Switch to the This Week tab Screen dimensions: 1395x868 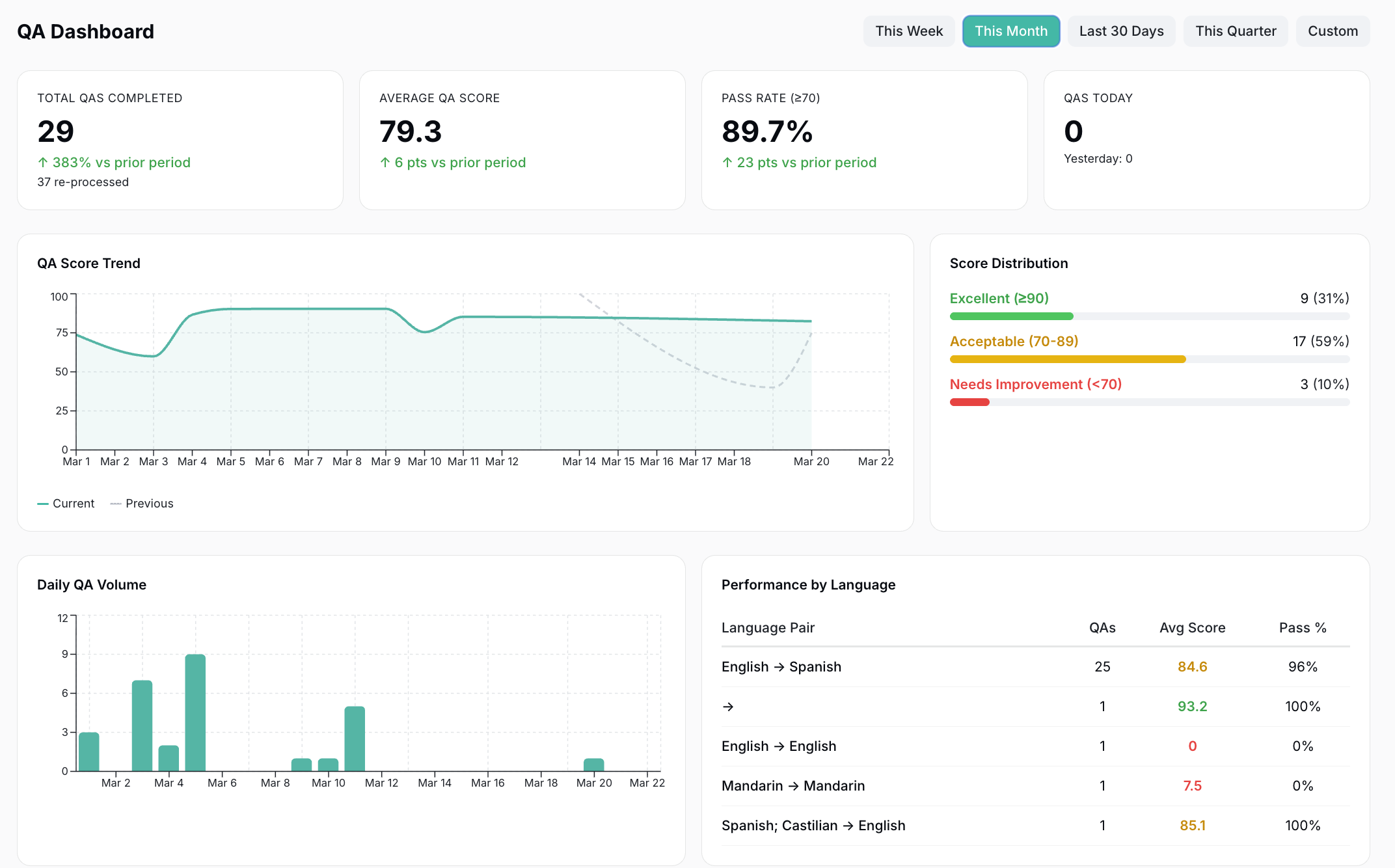[909, 31]
